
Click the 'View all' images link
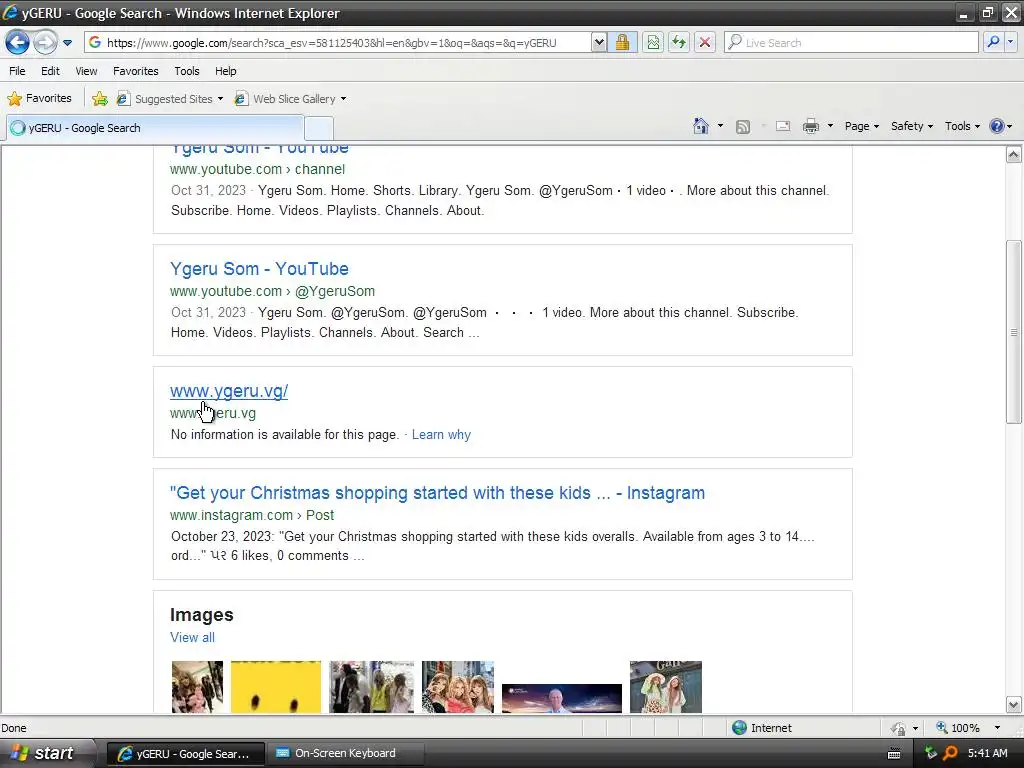[x=192, y=637]
